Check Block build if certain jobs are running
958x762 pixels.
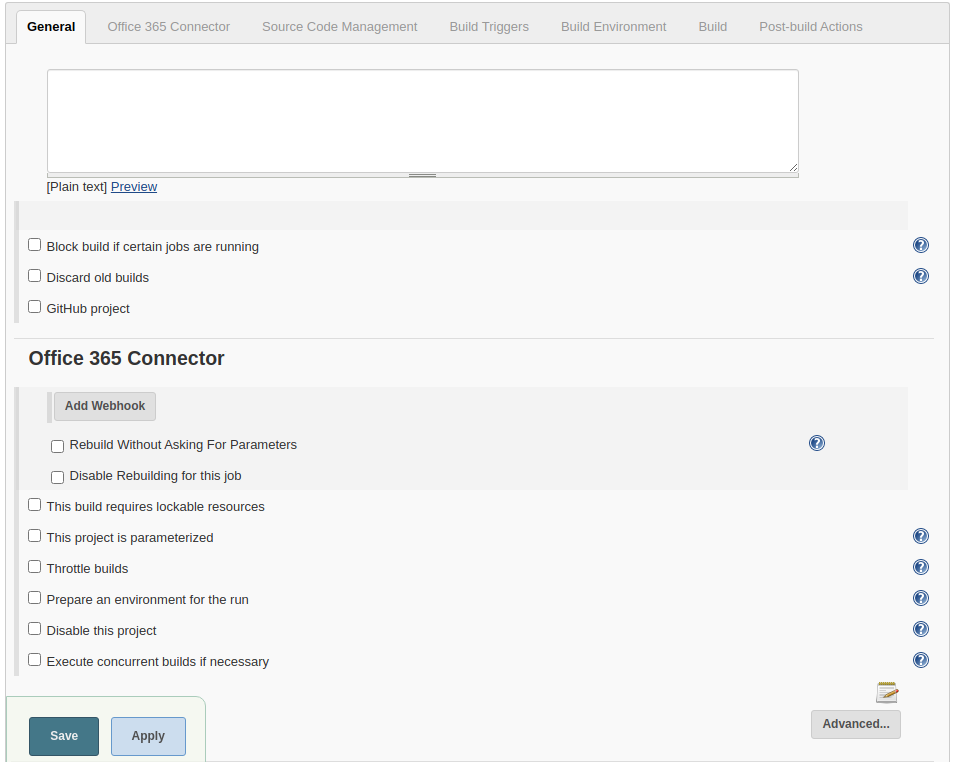(35, 245)
